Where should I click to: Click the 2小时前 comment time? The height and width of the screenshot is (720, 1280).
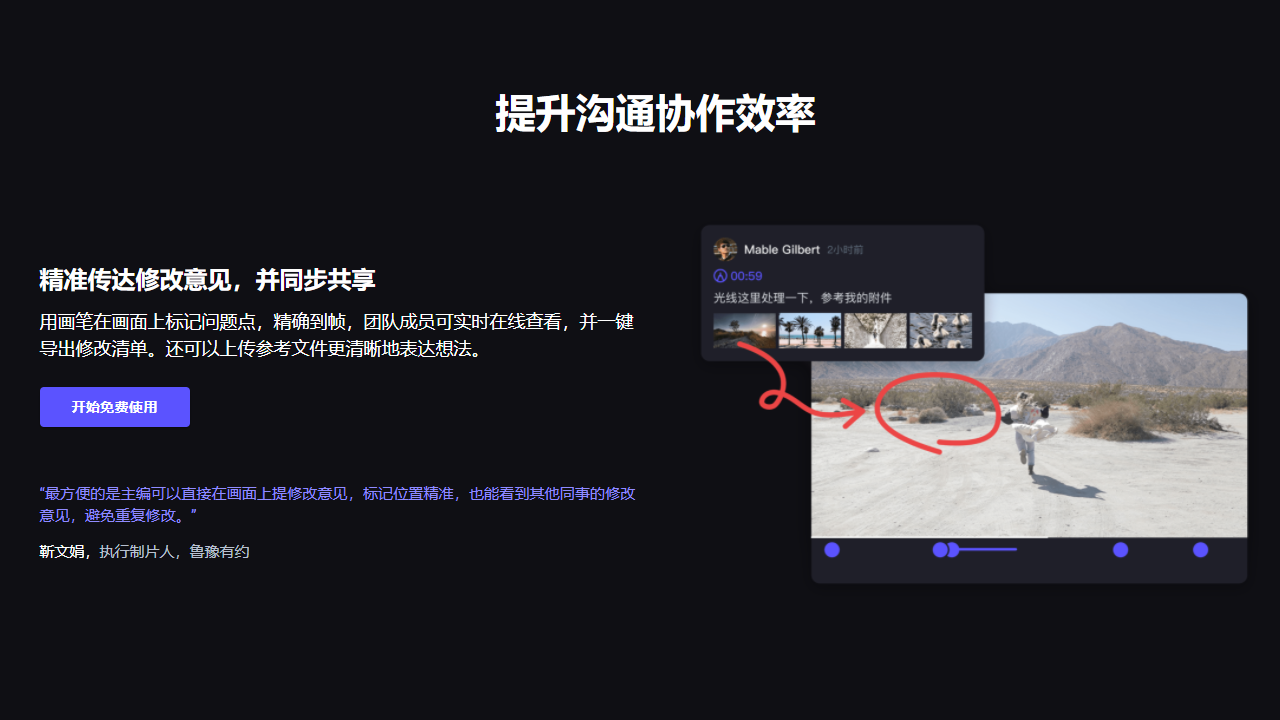pos(845,250)
